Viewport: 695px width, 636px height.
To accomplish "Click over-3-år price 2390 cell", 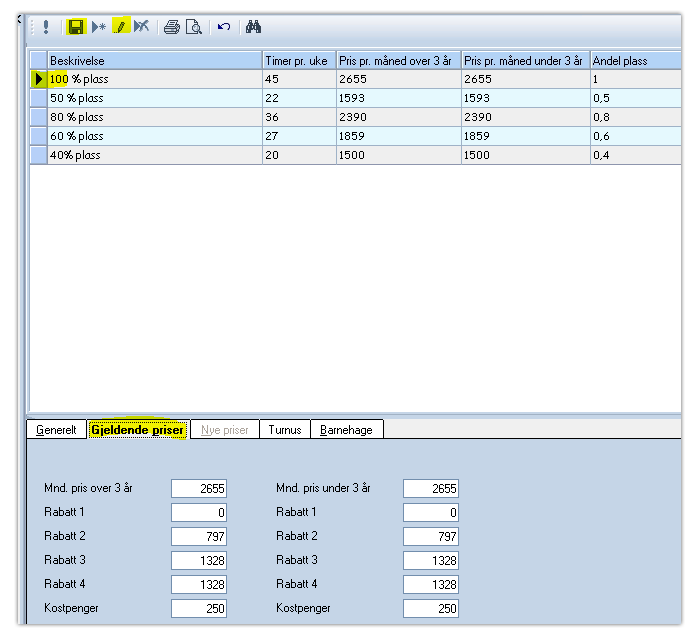I will coord(398,117).
